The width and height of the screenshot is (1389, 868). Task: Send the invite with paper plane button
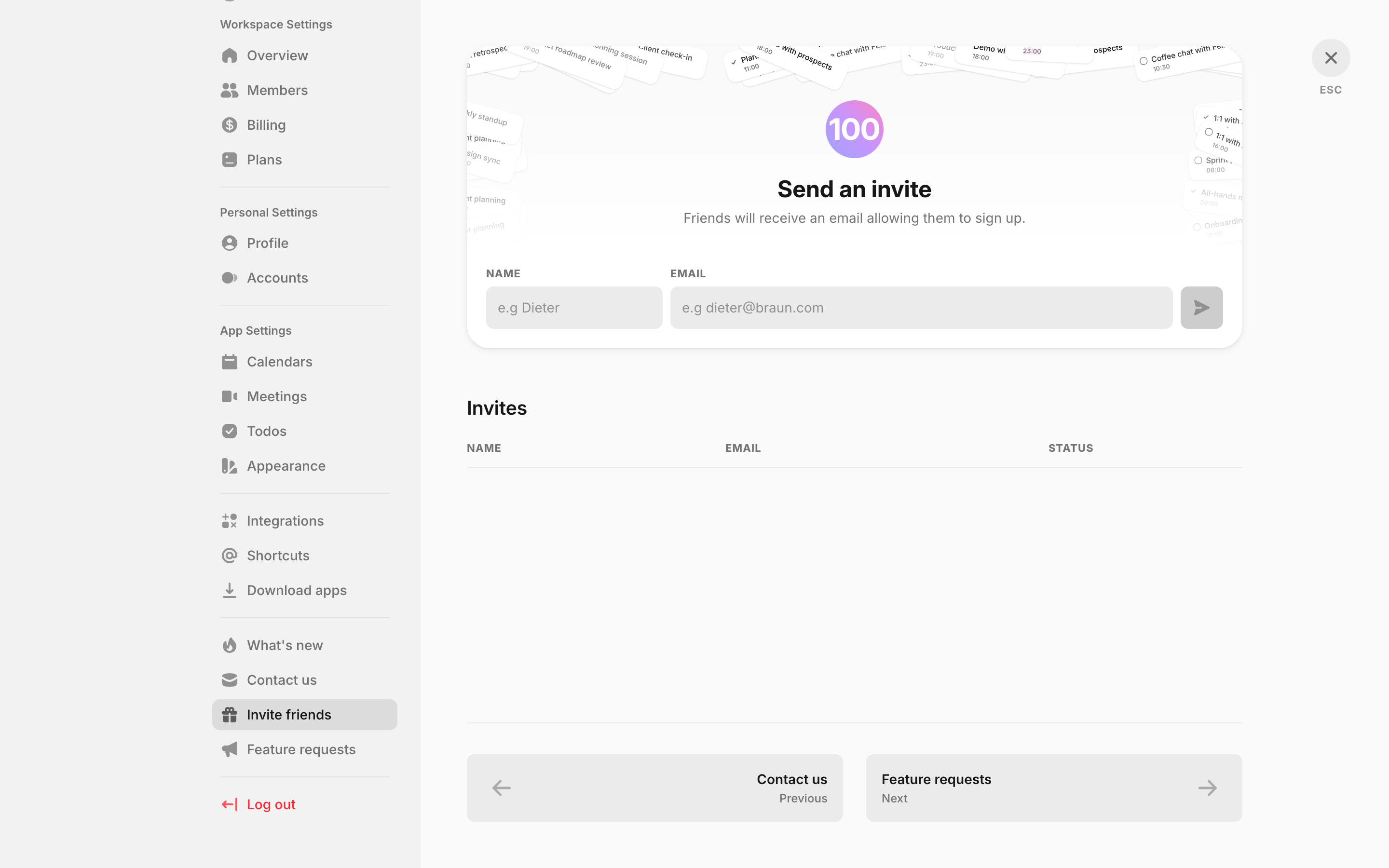click(1201, 308)
